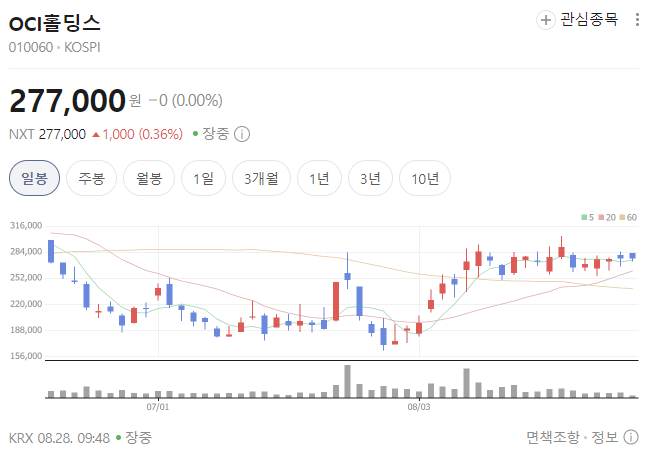The width and height of the screenshot is (652, 458).
Task: Click the 252,000 y-axis price label
Action: click(x=26, y=277)
